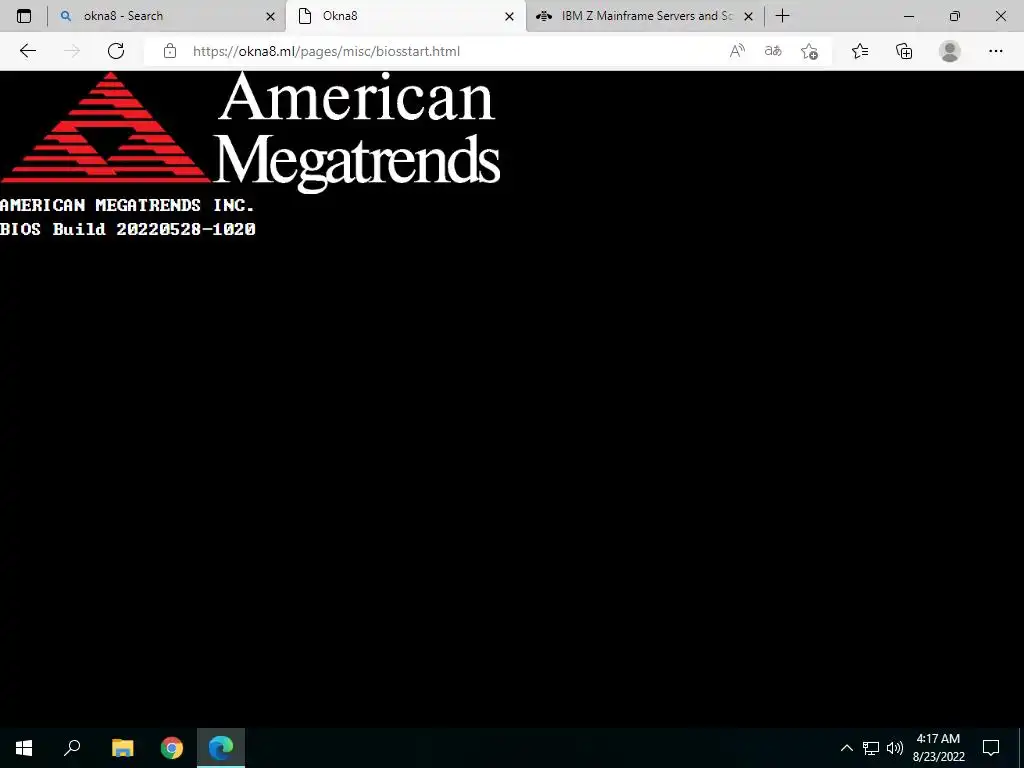Viewport: 1024px width, 768px height.
Task: Click Show desktop strip at taskbar end
Action: pos(1020,748)
